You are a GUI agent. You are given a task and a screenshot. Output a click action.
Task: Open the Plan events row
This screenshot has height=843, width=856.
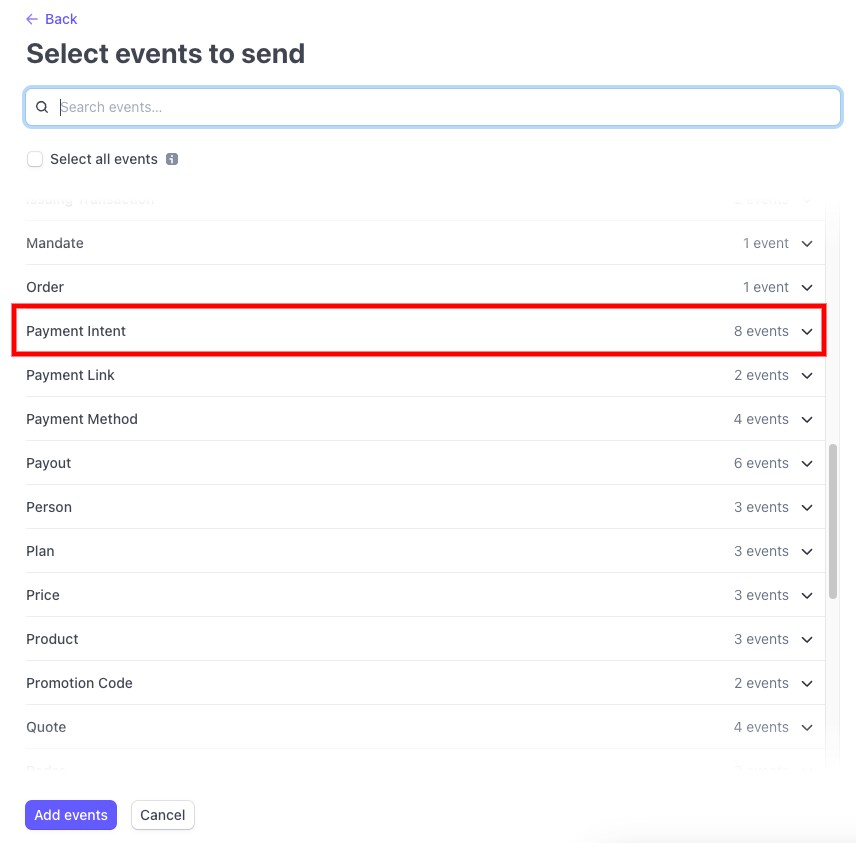[x=425, y=551]
